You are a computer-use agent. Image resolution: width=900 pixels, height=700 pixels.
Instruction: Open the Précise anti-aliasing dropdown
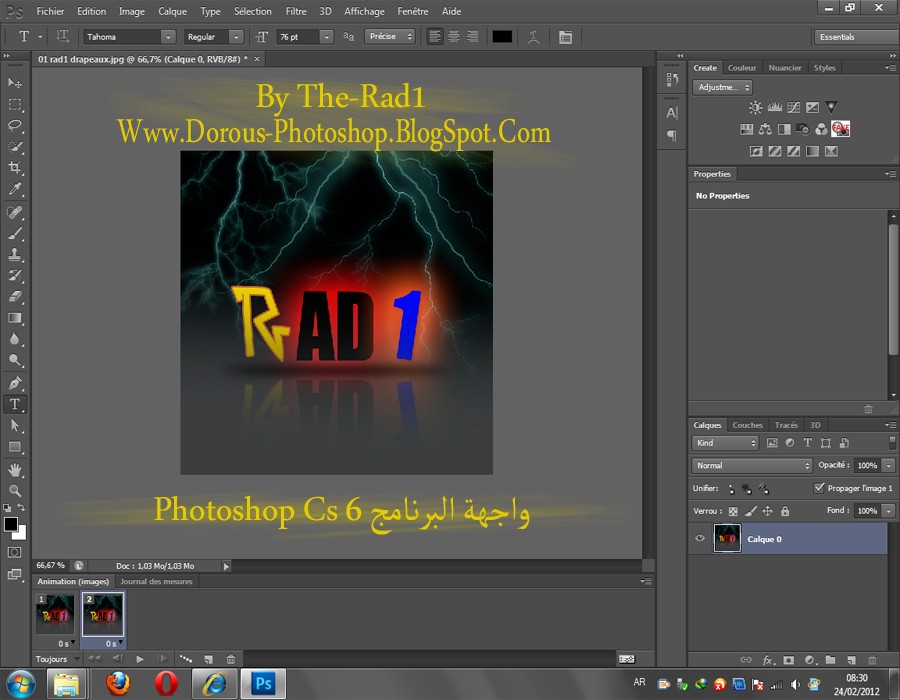coord(390,36)
